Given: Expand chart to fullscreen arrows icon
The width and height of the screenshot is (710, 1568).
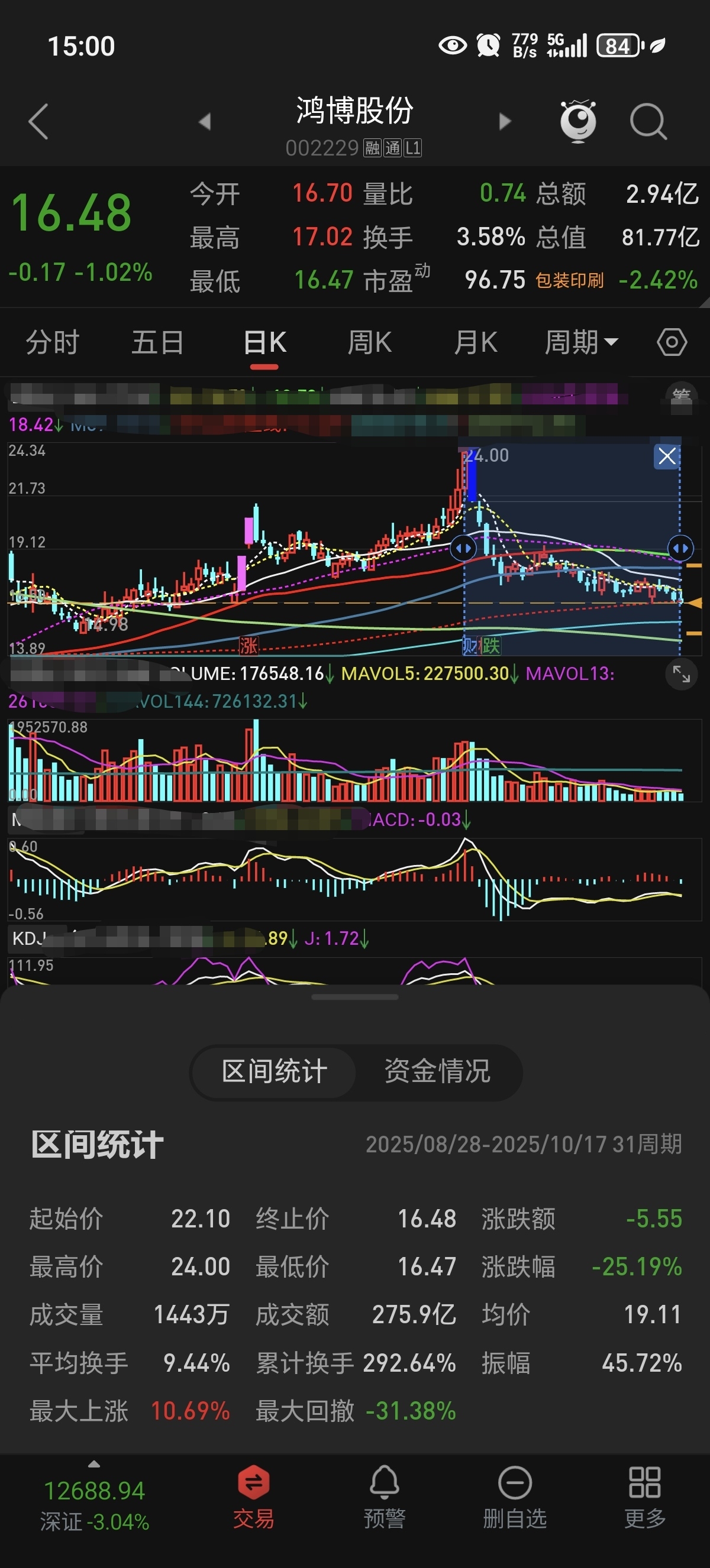Looking at the screenshot, I should (681, 674).
